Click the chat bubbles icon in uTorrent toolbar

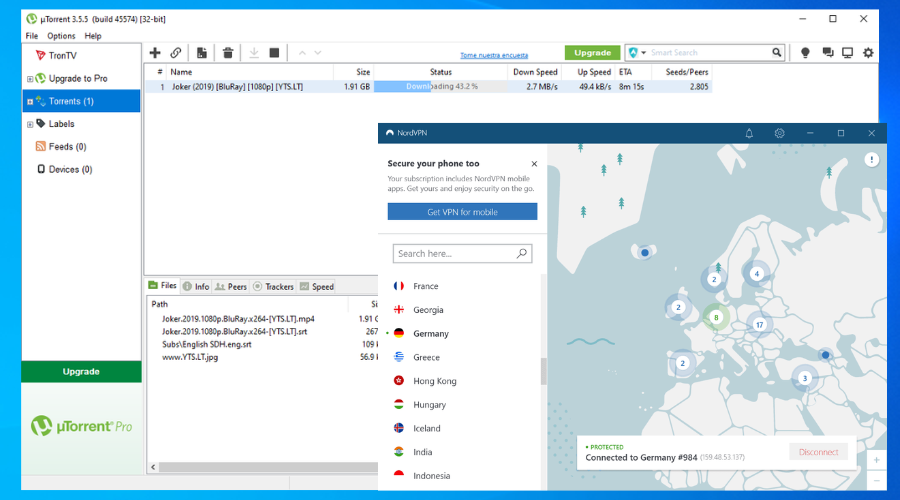point(828,53)
